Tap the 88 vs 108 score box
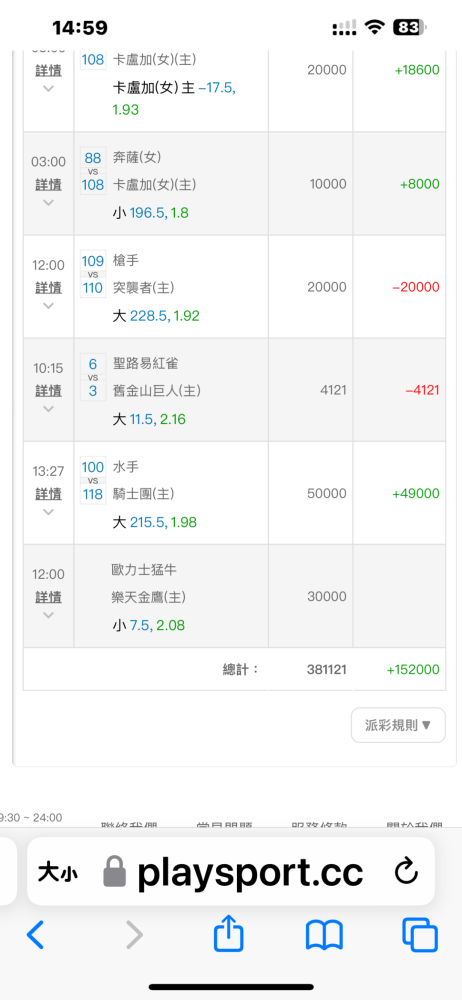 [93, 171]
